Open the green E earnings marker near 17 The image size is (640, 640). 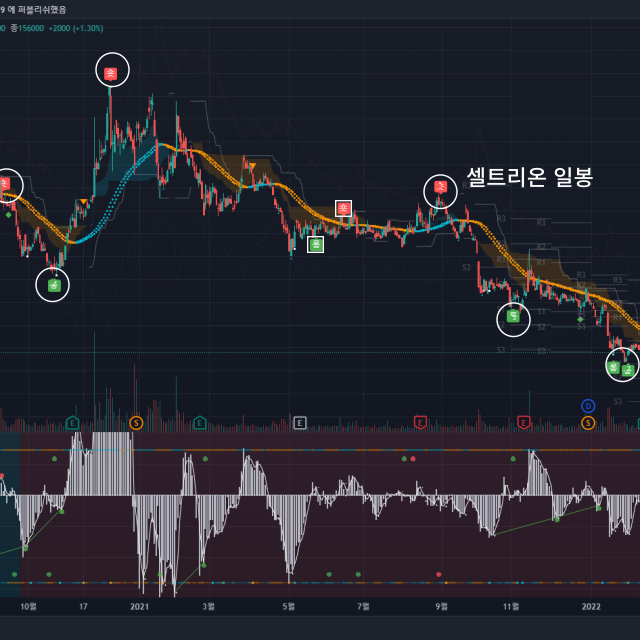pyautogui.click(x=72, y=423)
